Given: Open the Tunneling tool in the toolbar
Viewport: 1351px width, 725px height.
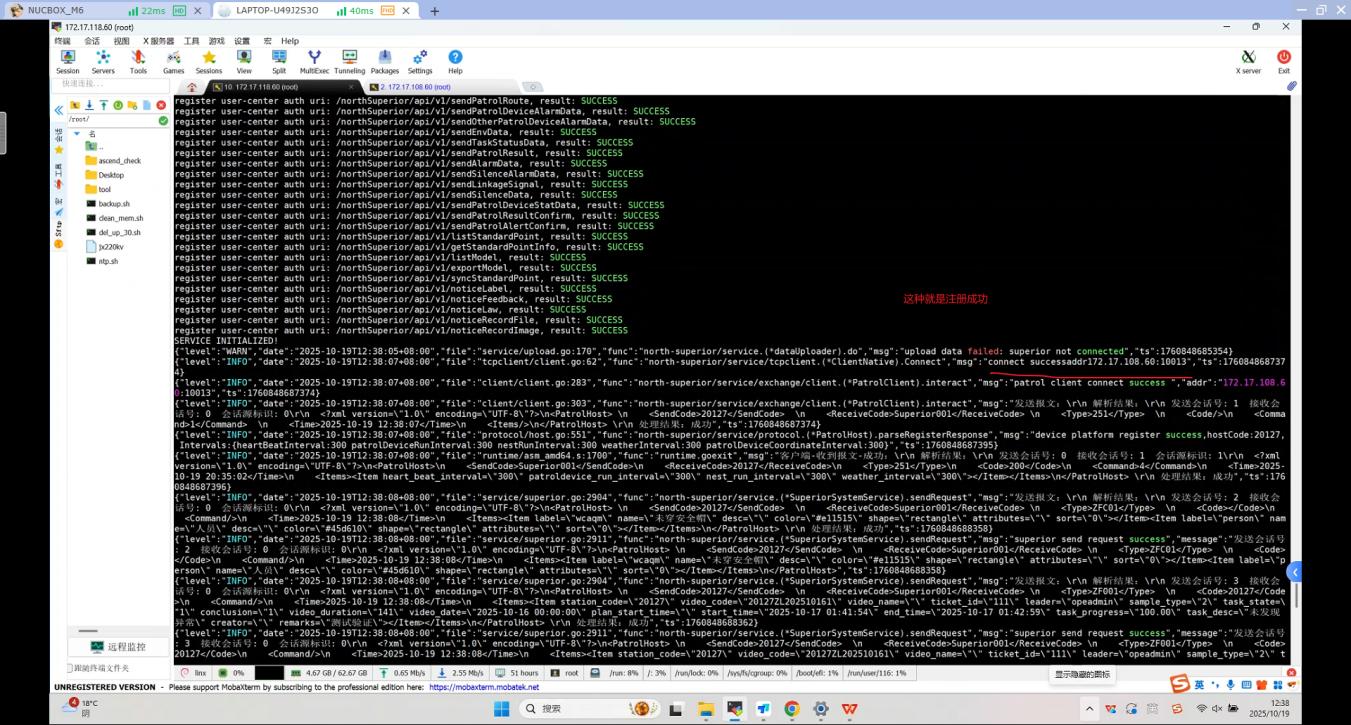Looking at the screenshot, I should tap(349, 62).
